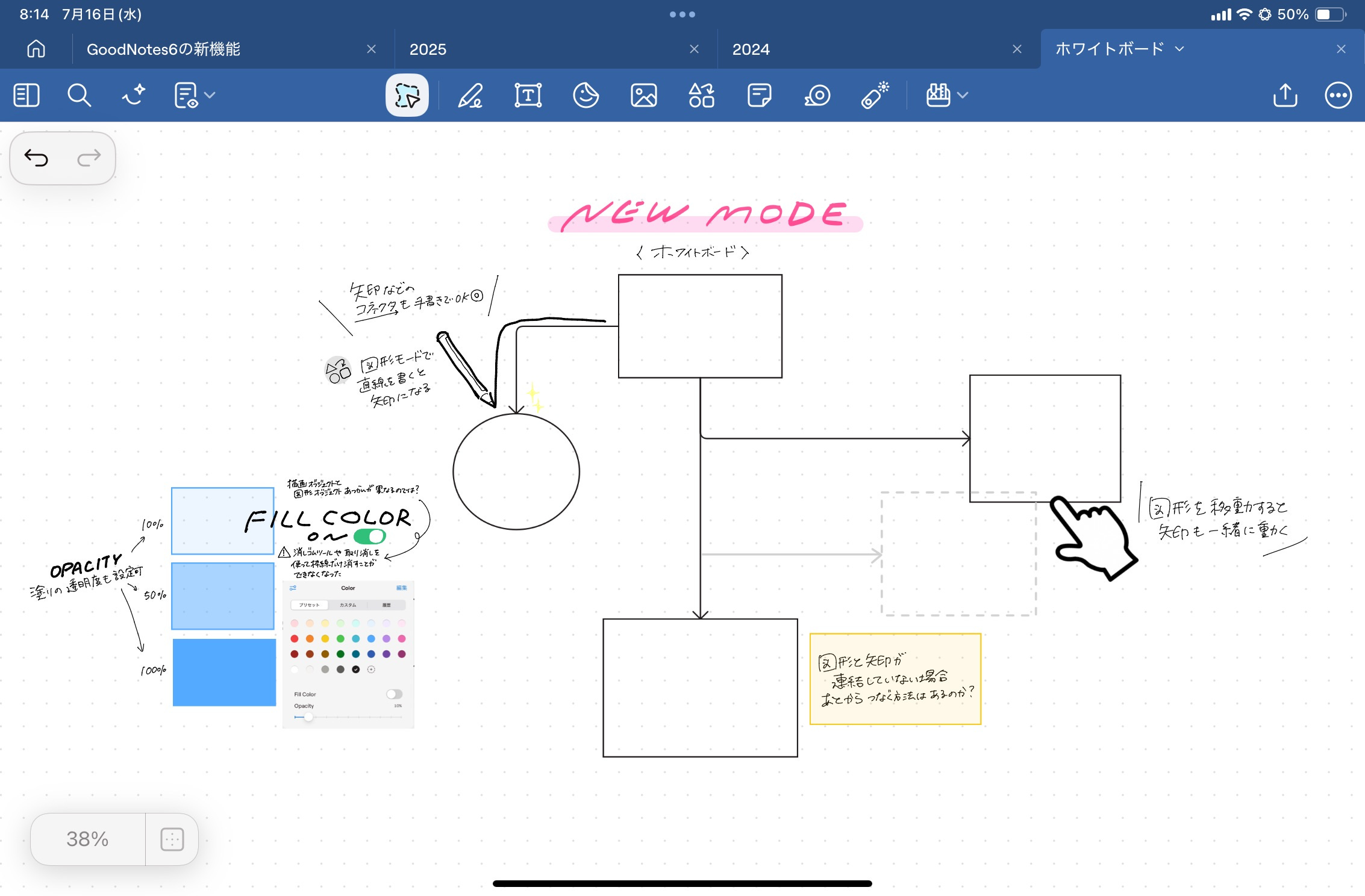Switch to the 2025 tab

[428, 49]
